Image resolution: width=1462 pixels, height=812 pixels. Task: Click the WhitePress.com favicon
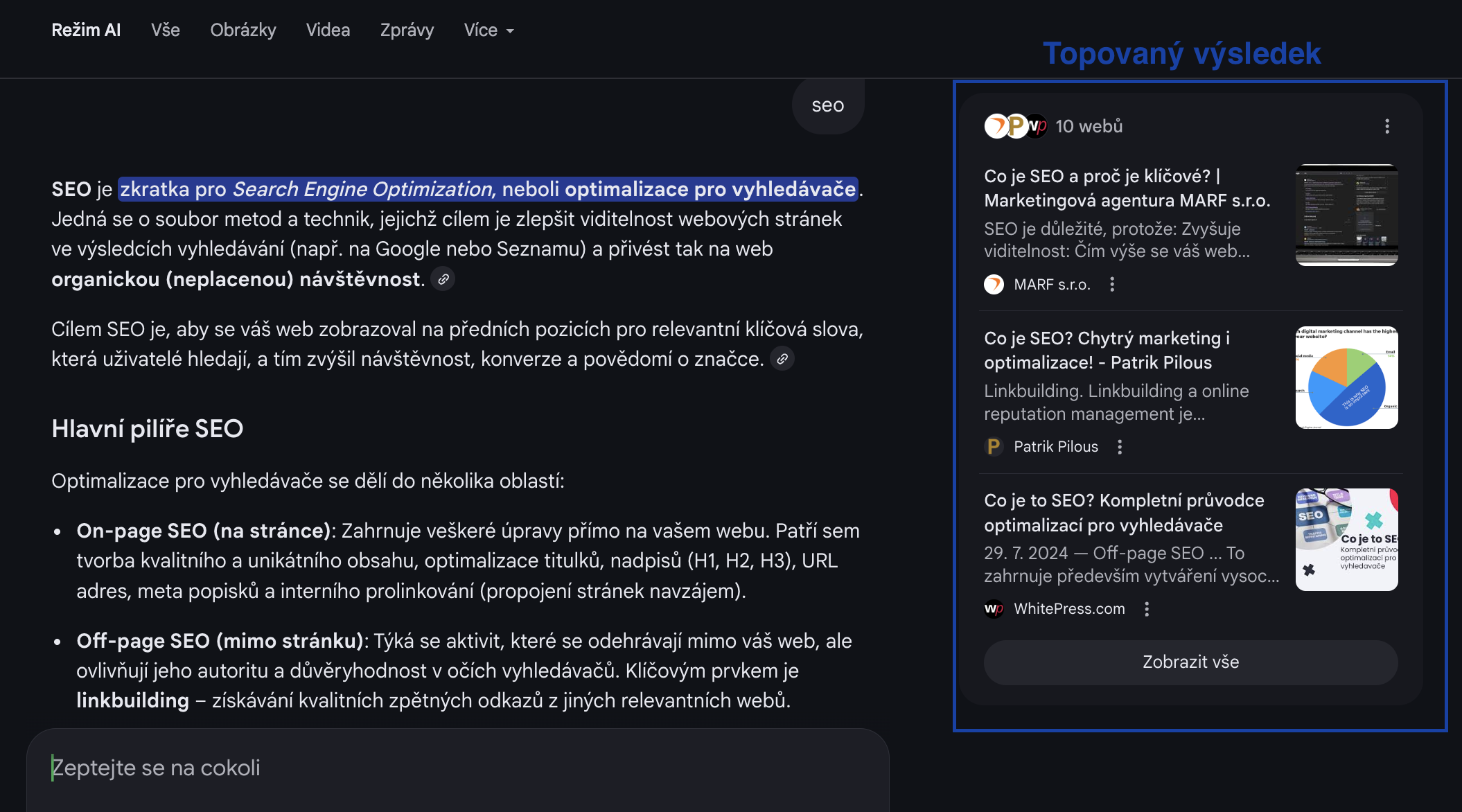tap(994, 609)
